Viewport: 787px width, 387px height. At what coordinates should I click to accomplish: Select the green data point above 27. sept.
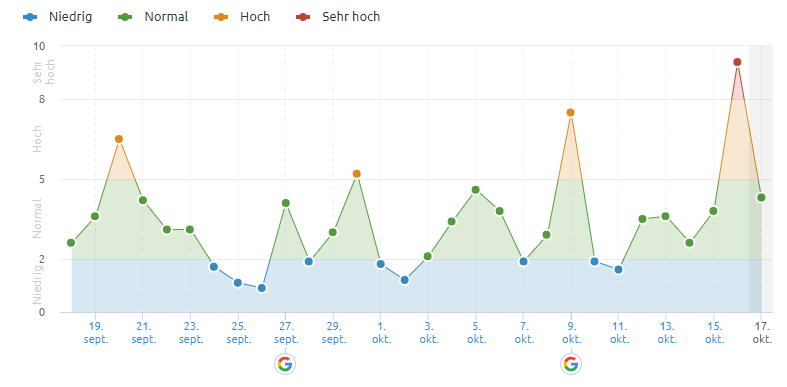click(286, 203)
